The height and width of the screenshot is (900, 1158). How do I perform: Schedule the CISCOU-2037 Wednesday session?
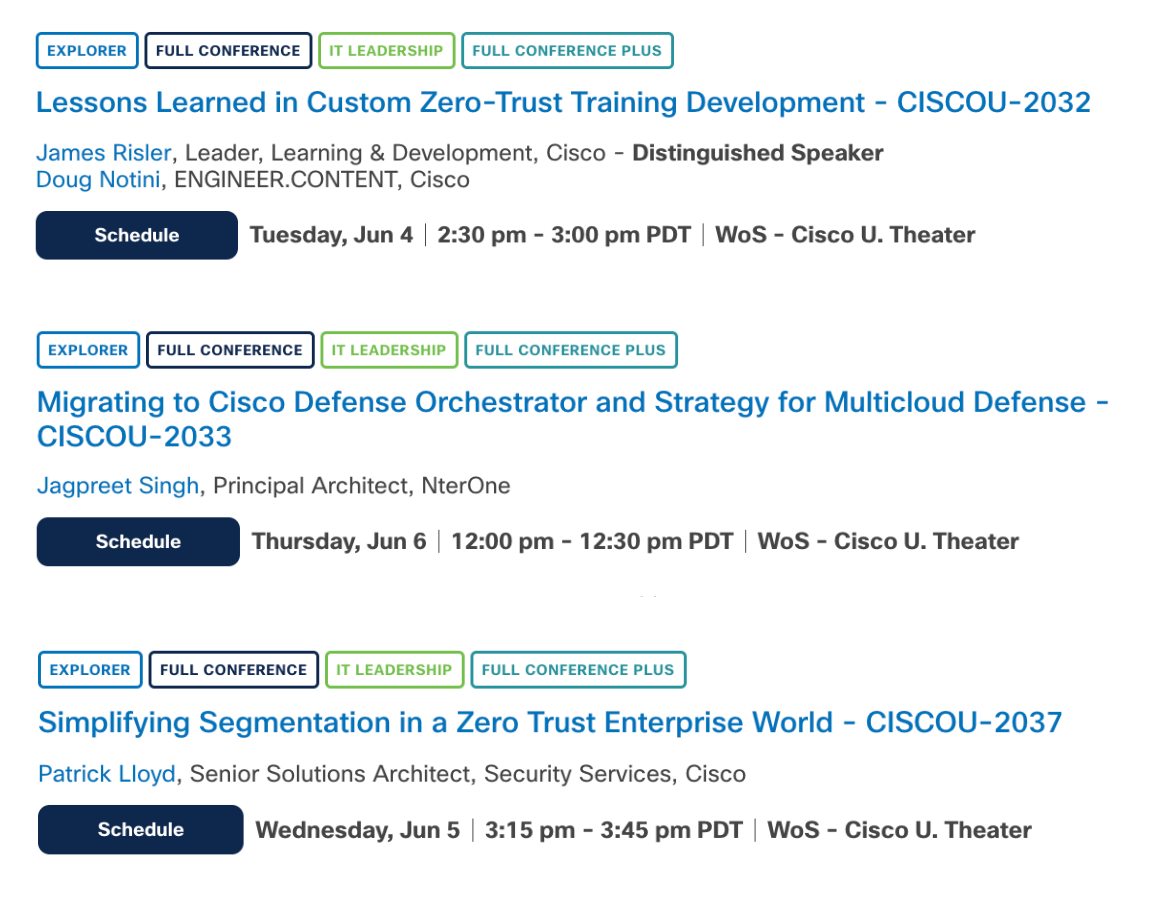pyautogui.click(x=140, y=830)
